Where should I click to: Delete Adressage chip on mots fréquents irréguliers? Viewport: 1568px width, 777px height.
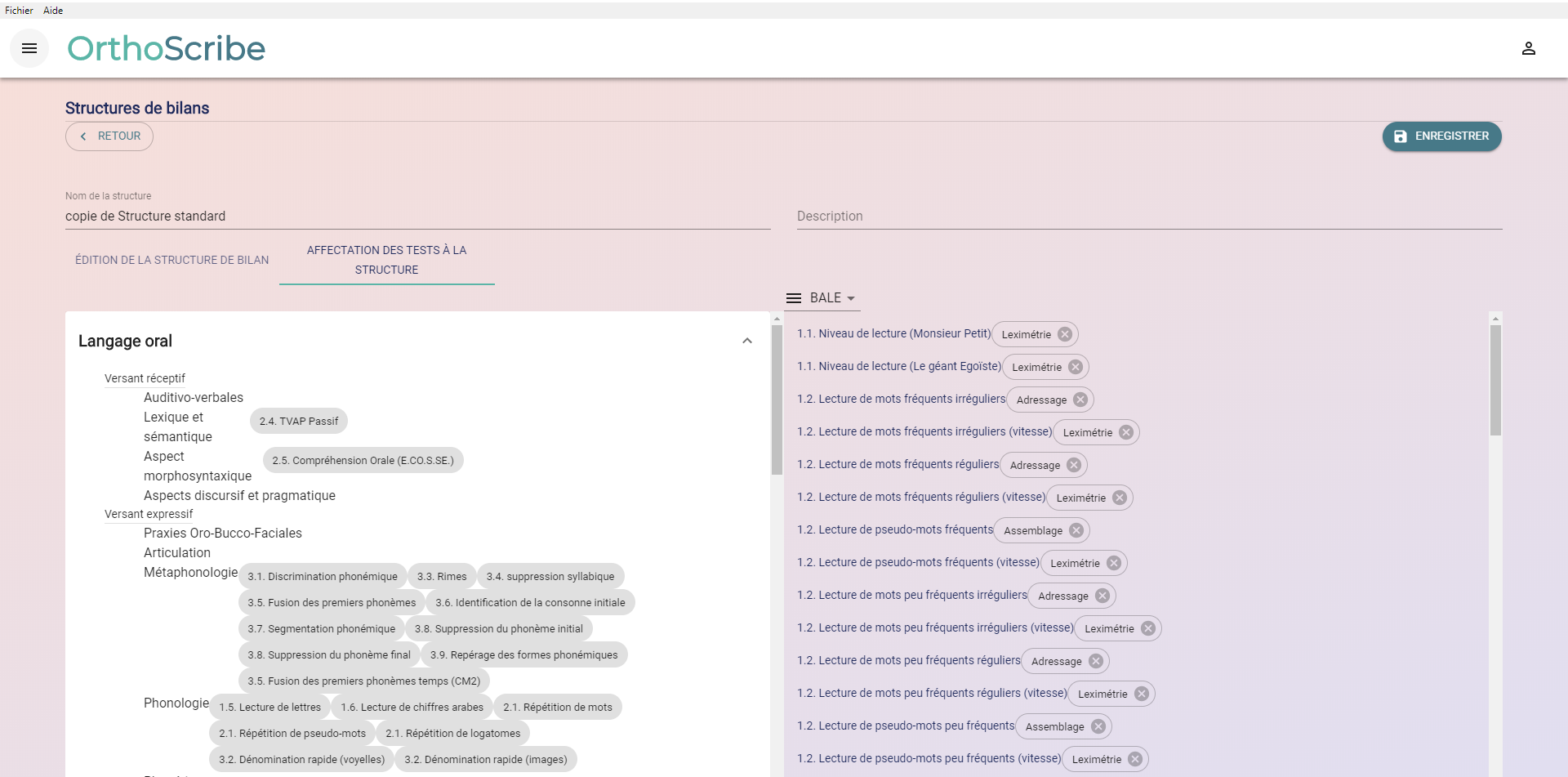click(1080, 400)
